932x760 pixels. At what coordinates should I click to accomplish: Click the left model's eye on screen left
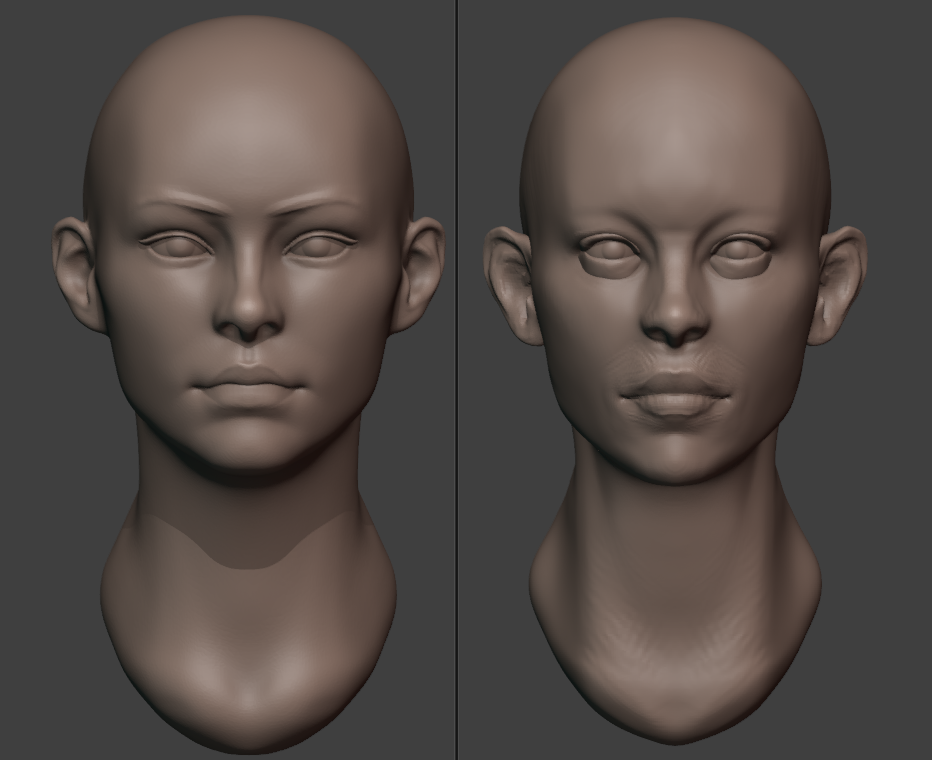[176, 245]
